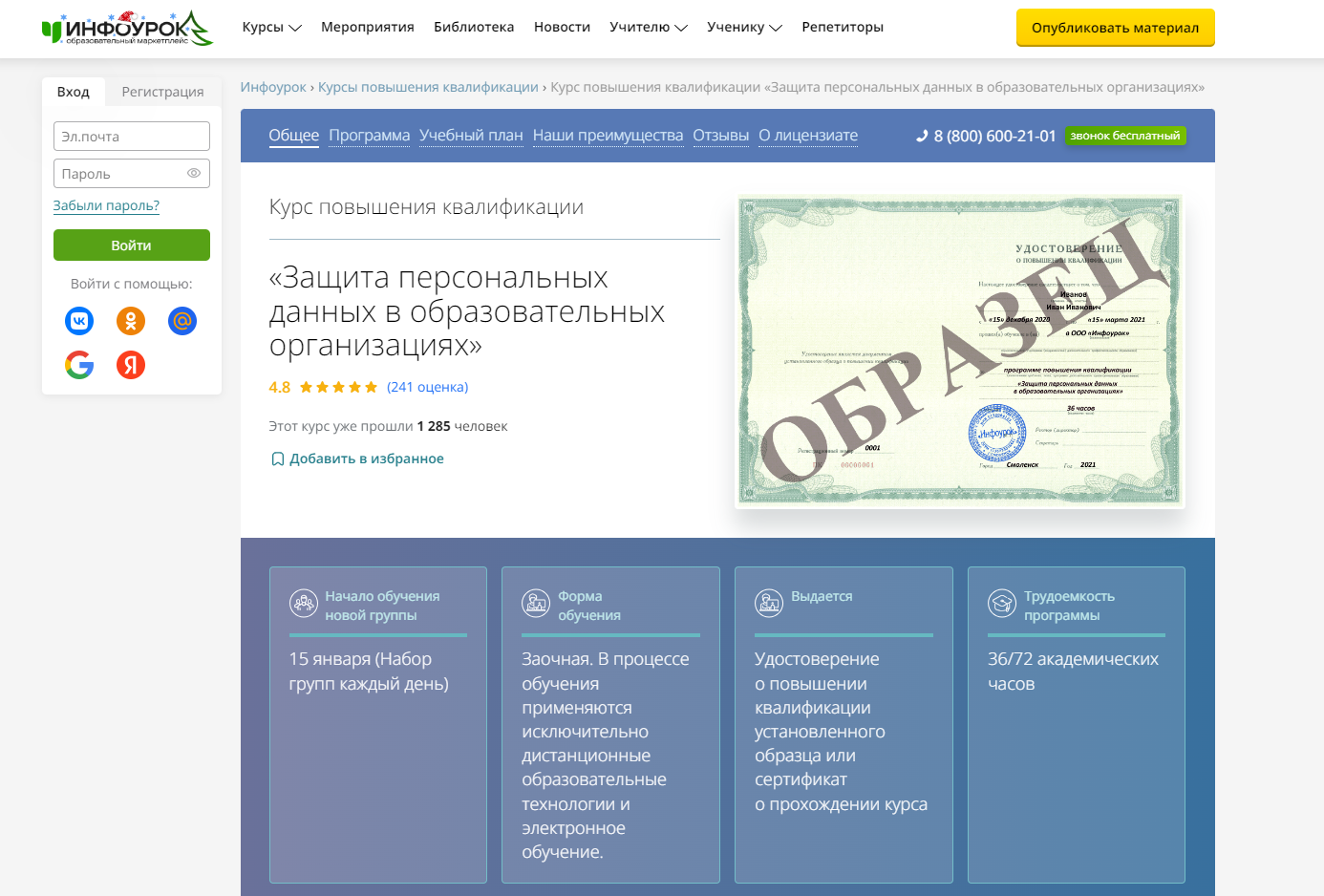The image size is (1324, 896).
Task: Switch to the Вход tab
Action: 74,92
